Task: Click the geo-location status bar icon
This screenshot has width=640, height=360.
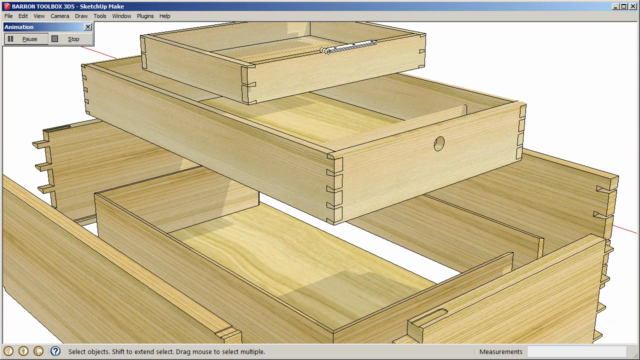Action: click(x=9, y=351)
